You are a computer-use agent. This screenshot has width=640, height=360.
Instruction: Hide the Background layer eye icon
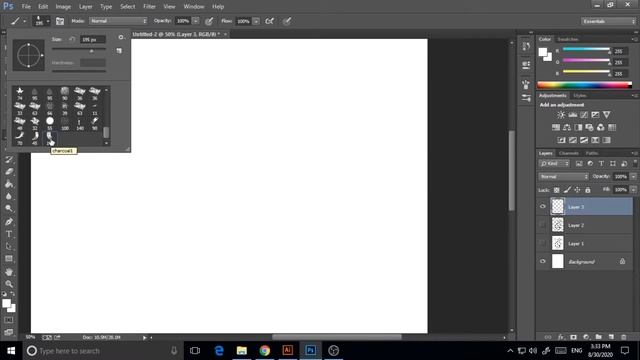[x=542, y=261]
